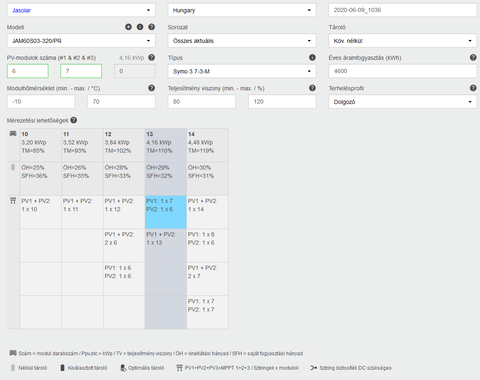This screenshot has width=480, height=380.
Task: Click the minimum module temperature field -10
Action: (x=41, y=102)
